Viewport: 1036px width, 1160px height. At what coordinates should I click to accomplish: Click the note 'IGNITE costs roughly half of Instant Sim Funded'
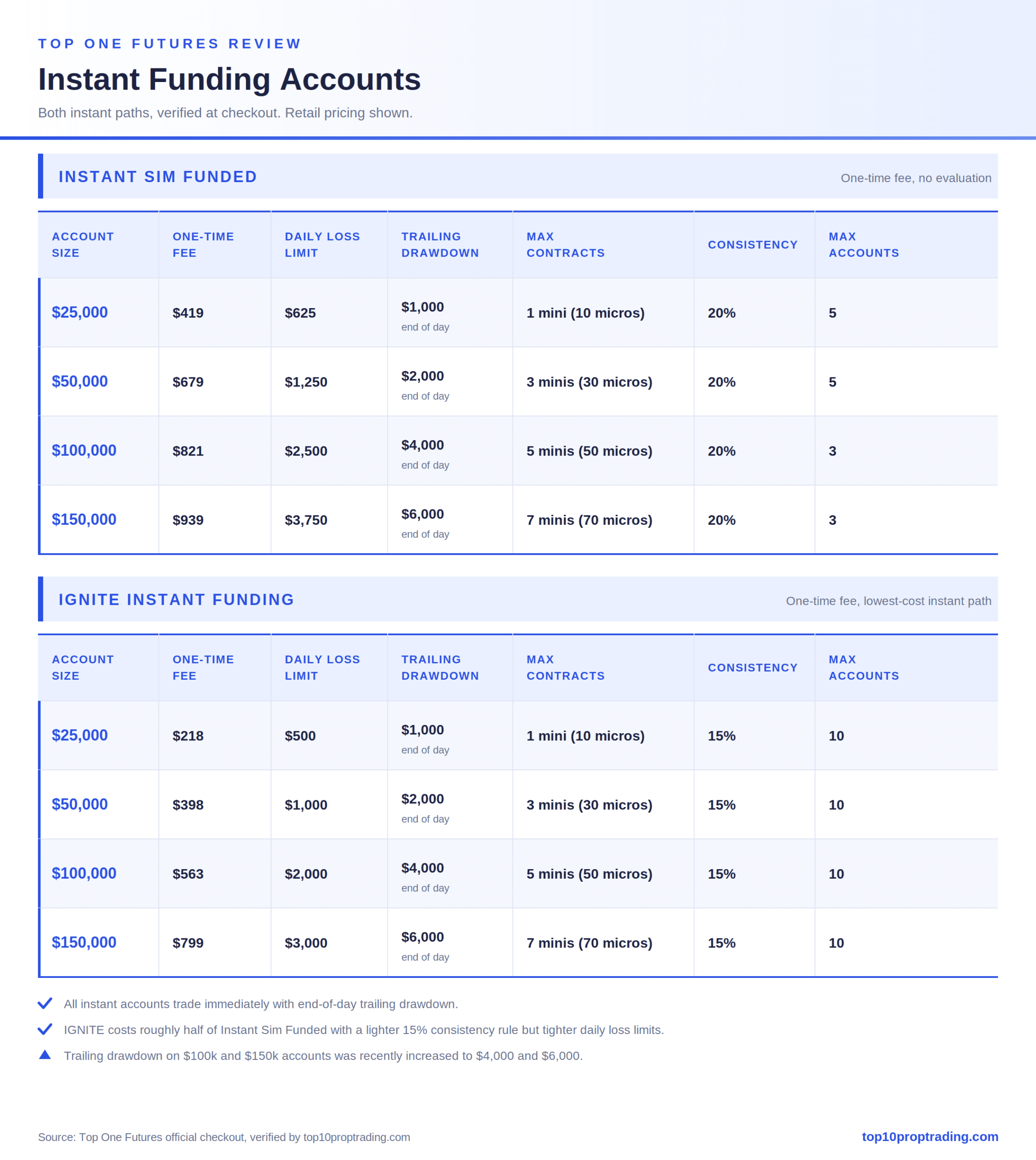[364, 1030]
